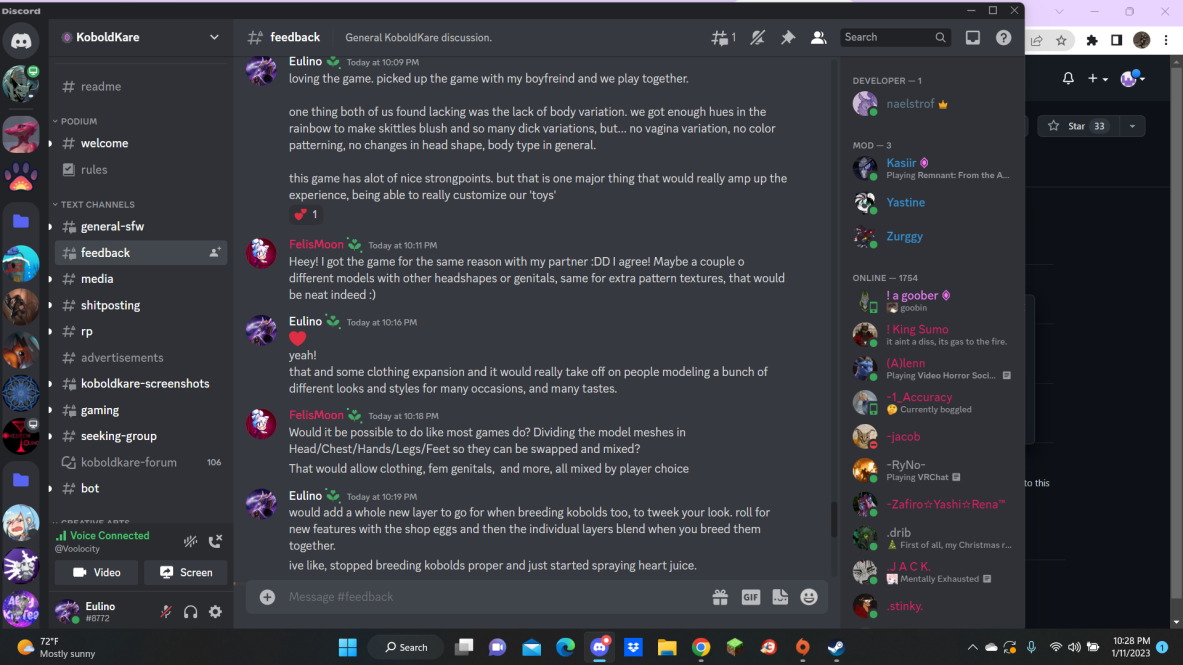
Task: Send a gift via the gift icon
Action: [720, 597]
